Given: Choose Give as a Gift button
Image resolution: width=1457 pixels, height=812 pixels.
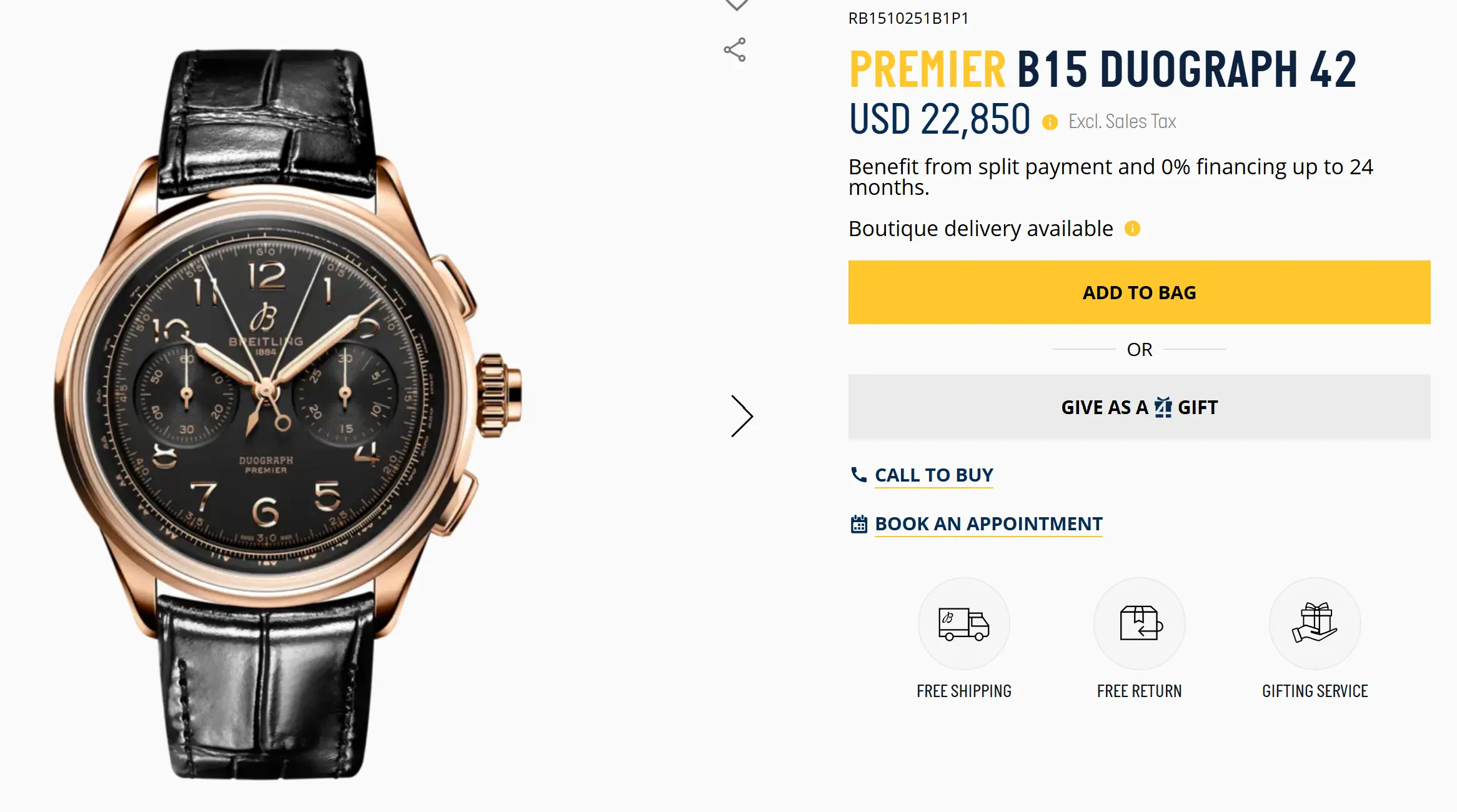Looking at the screenshot, I should [x=1139, y=407].
